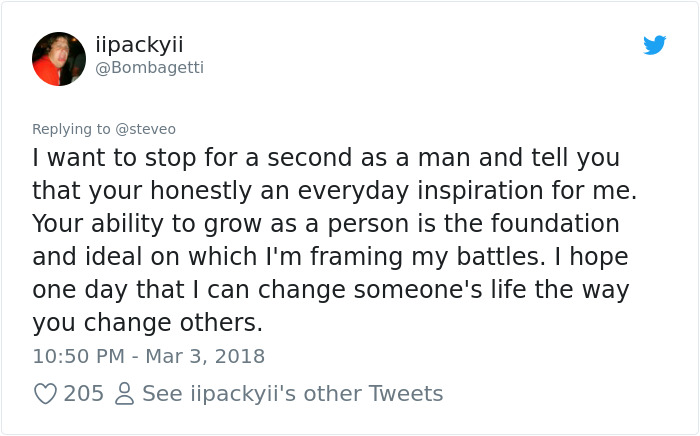Click the Mar 3, 2018 date

(x=205, y=356)
